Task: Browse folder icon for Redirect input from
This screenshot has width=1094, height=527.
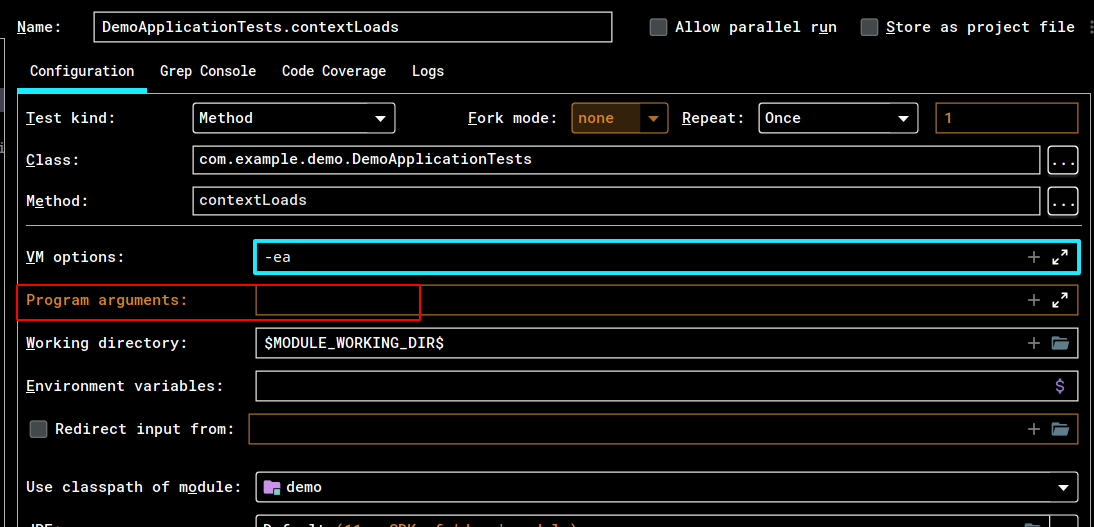Action: (1061, 429)
